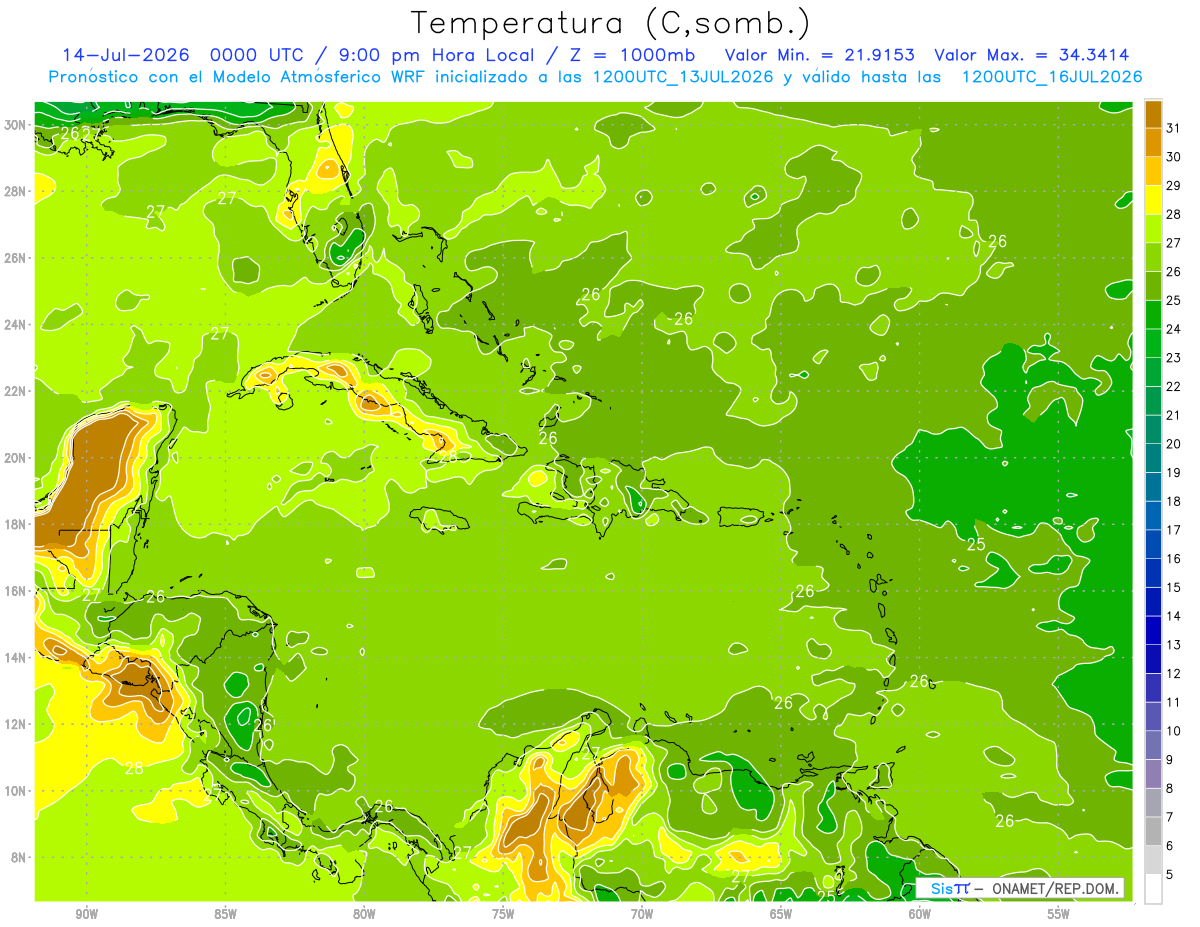Click longitude axis label "80W"
Screen dimensions: 1200x927
click(364, 914)
